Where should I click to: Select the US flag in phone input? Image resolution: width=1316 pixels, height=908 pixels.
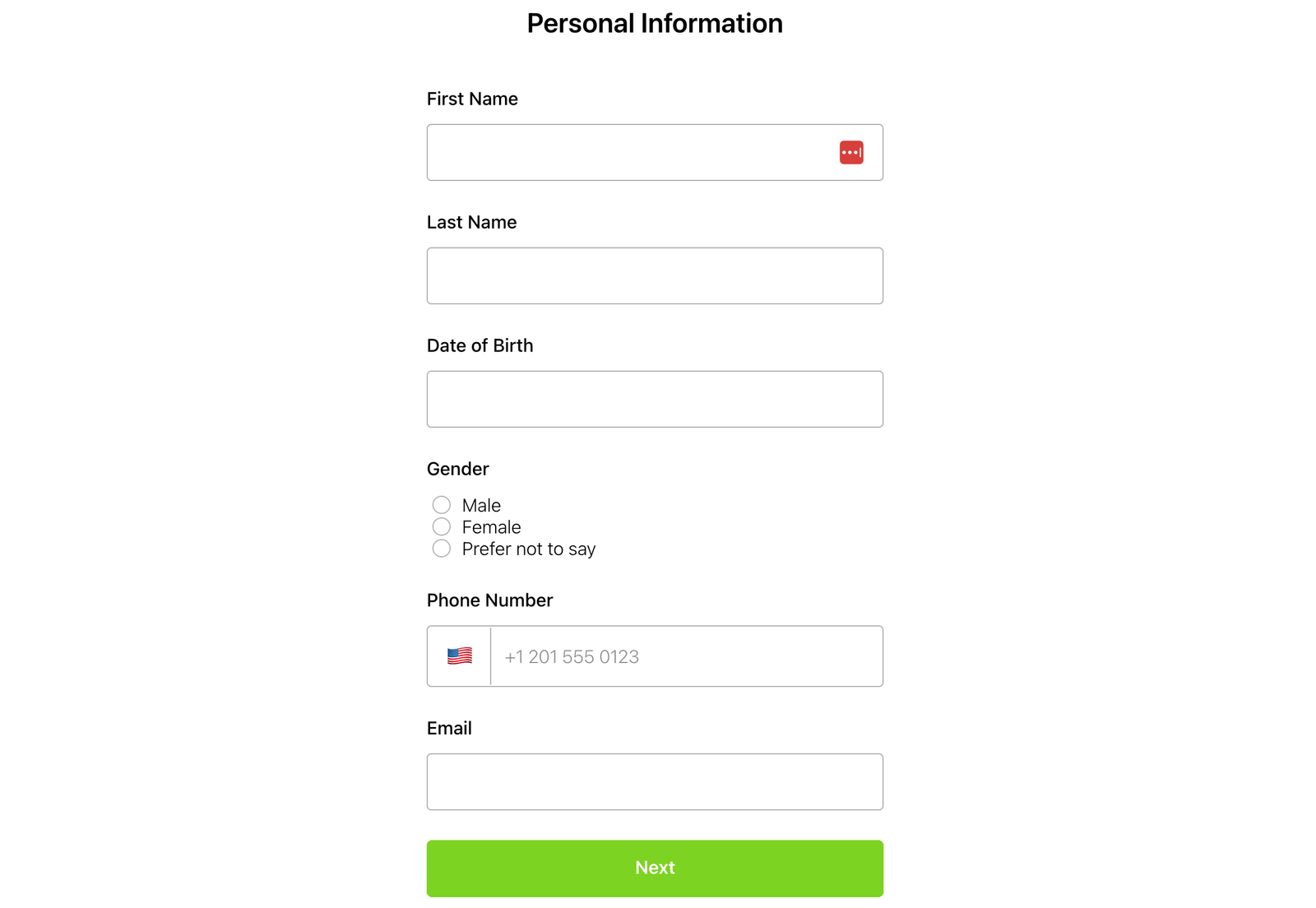458,656
